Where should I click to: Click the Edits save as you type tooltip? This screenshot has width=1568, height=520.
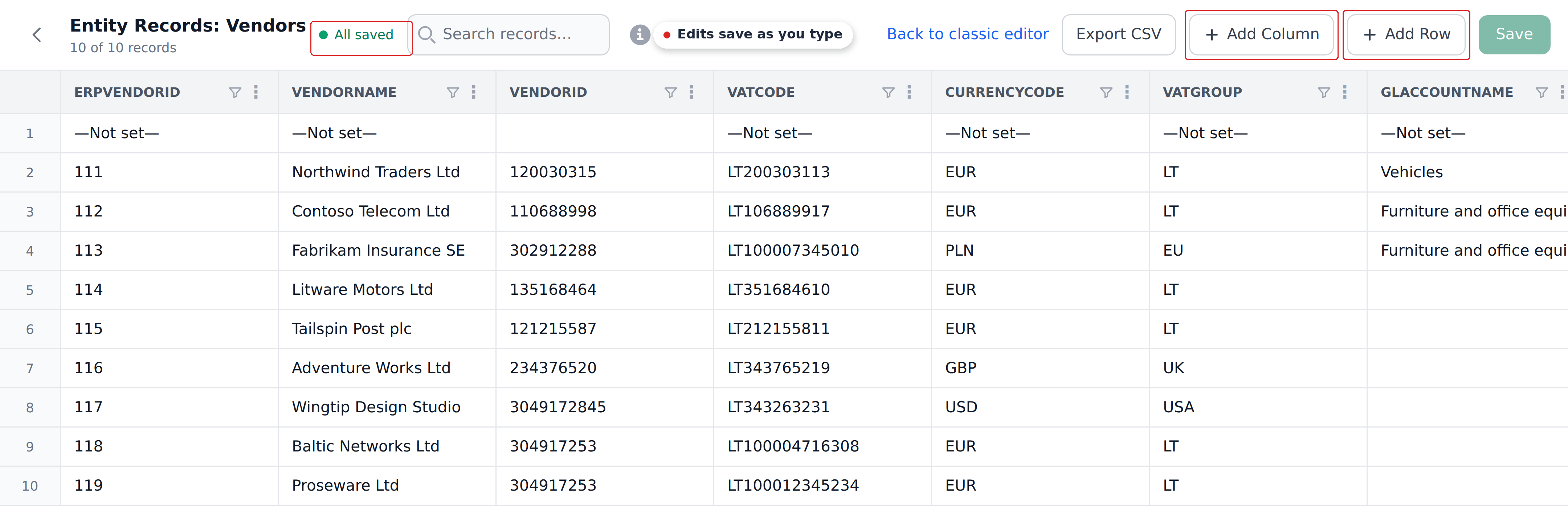point(754,34)
